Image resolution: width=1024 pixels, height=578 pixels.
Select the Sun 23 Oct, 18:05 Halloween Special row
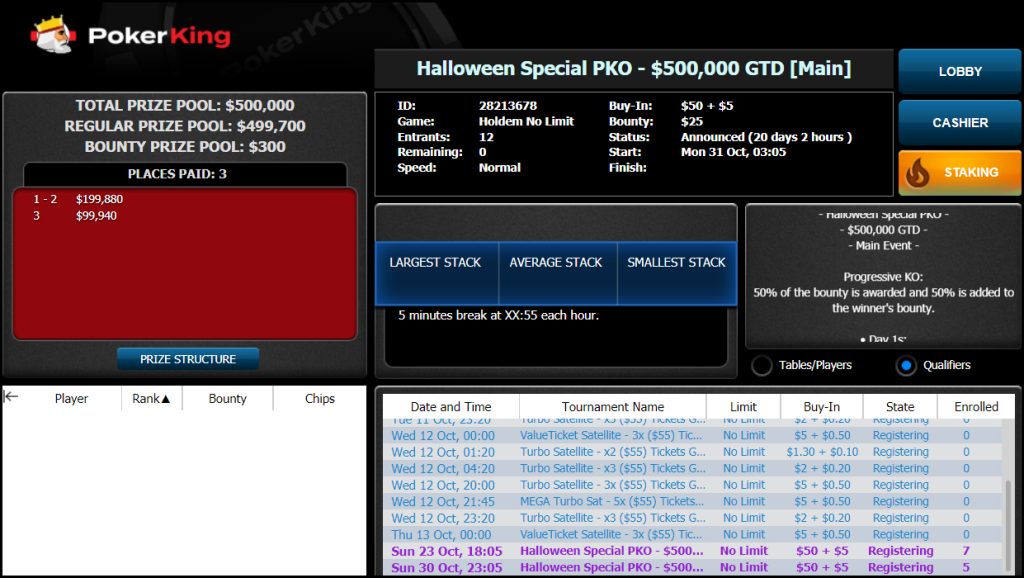click(692, 551)
